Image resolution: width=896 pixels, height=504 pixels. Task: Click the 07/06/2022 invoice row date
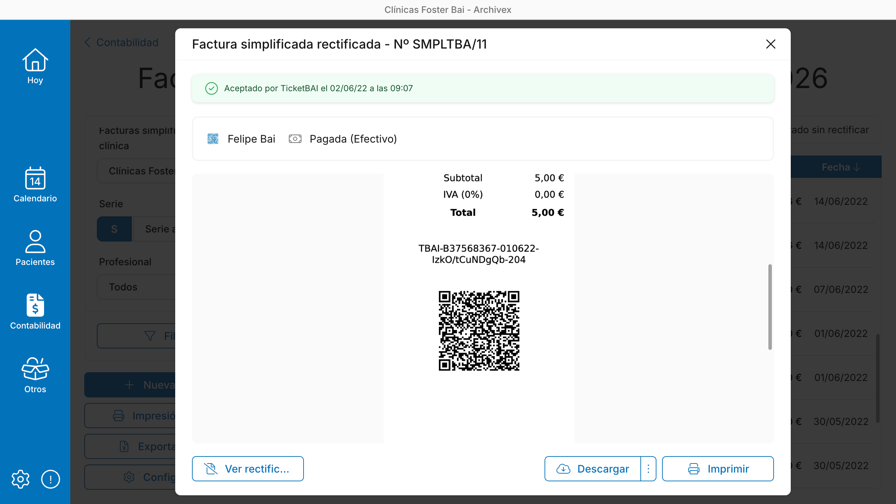[841, 289]
